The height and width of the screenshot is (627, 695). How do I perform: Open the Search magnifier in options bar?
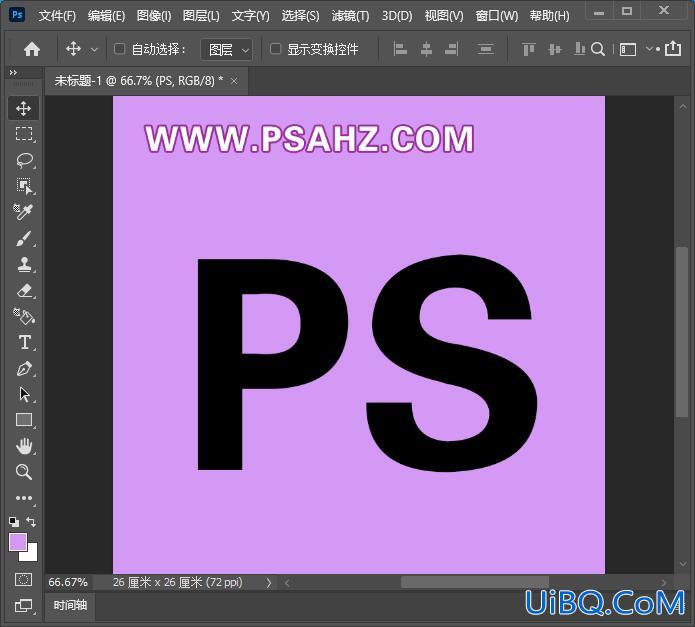[598, 49]
